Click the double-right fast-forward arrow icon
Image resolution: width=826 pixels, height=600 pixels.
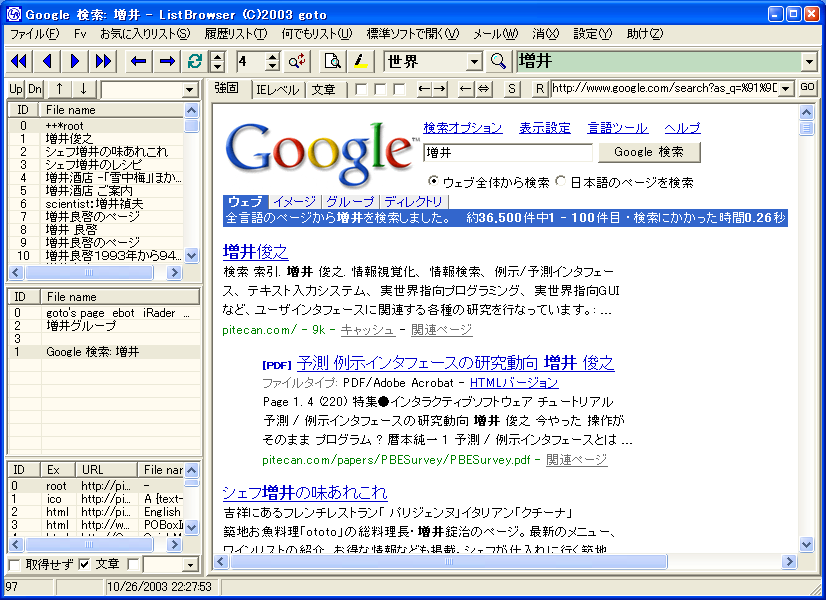[x=103, y=62]
